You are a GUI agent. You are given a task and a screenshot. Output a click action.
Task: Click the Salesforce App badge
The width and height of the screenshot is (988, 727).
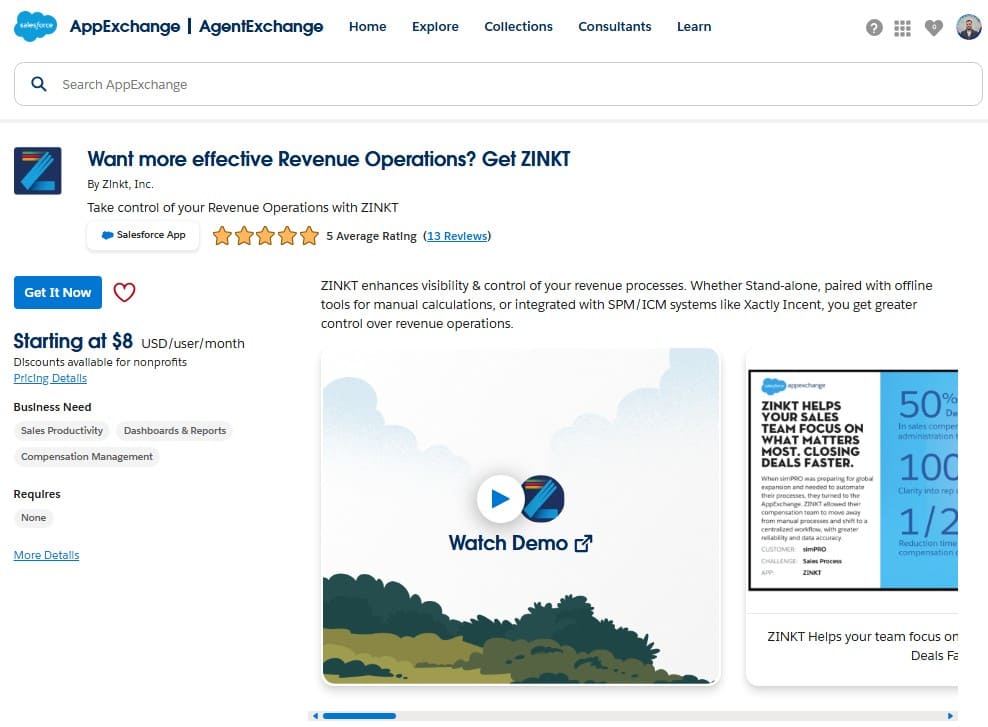tap(143, 235)
